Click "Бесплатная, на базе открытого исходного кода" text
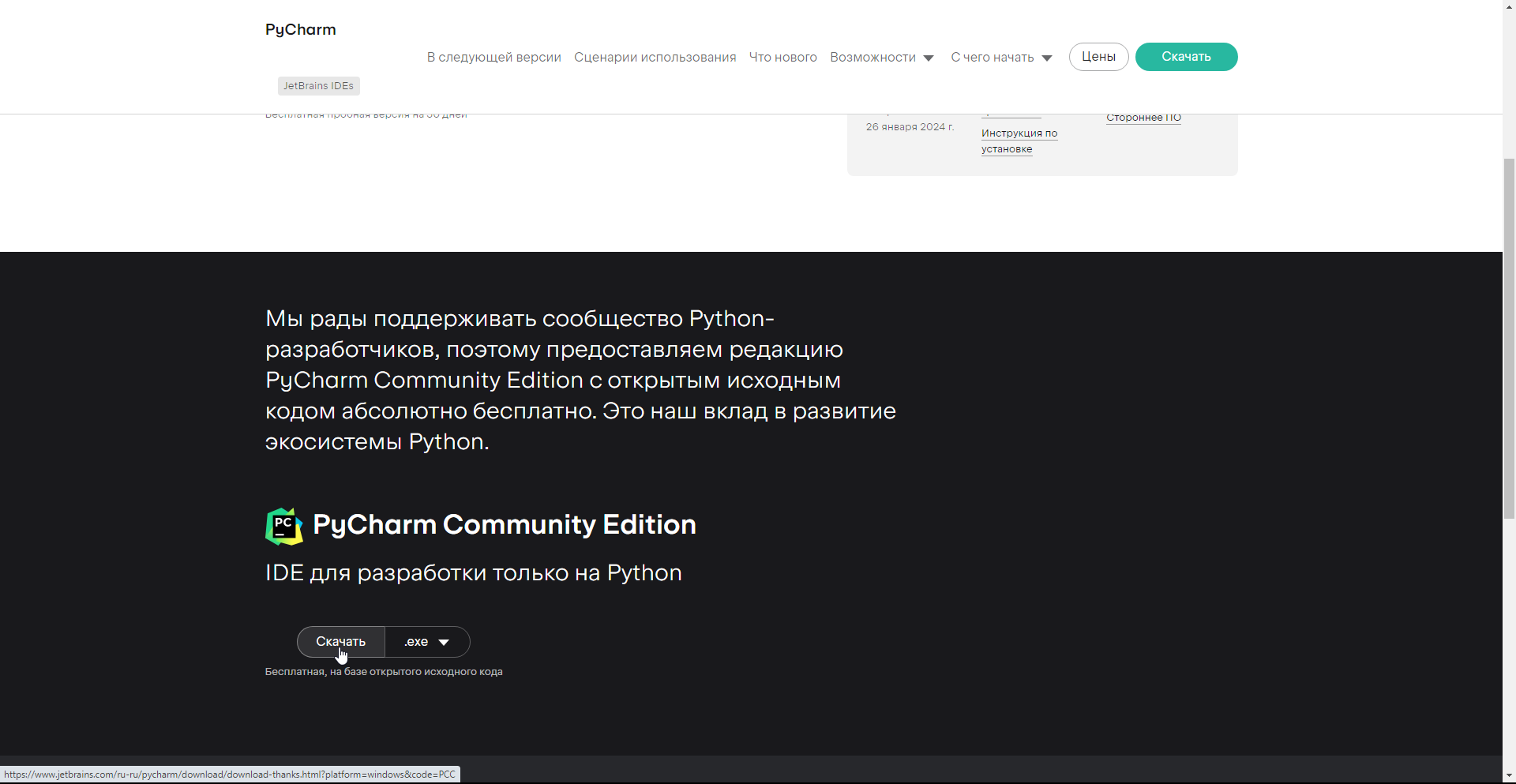Viewport: 1516px width, 784px height. point(384,672)
